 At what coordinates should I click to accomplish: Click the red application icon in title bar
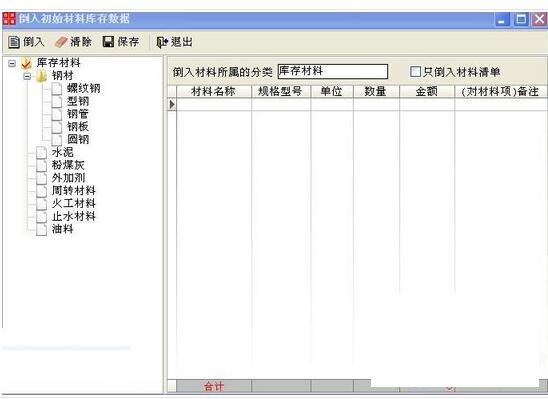9,19
